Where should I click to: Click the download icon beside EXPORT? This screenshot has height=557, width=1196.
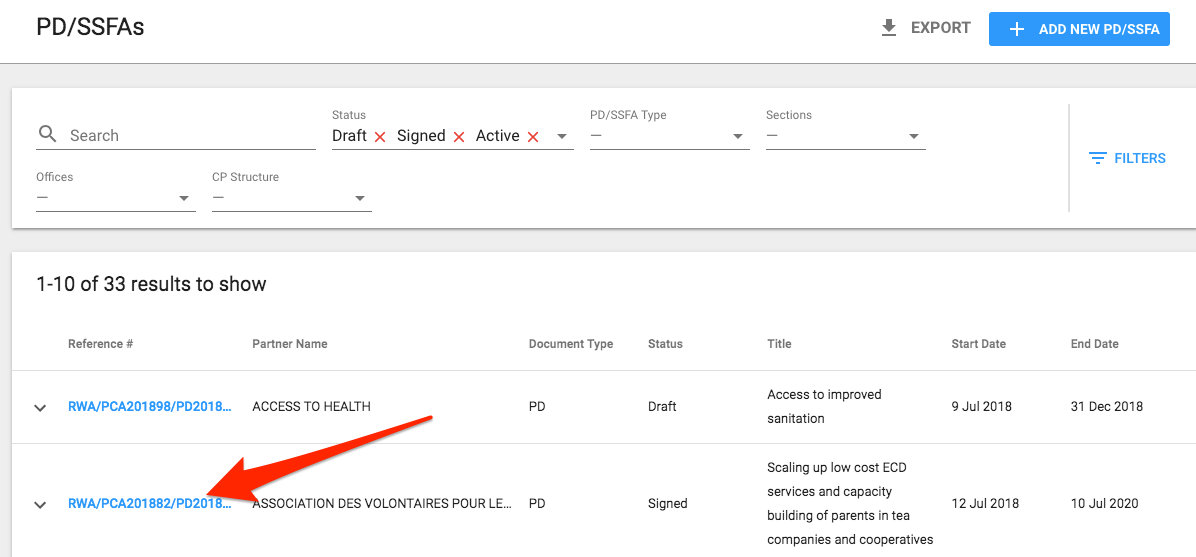889,28
